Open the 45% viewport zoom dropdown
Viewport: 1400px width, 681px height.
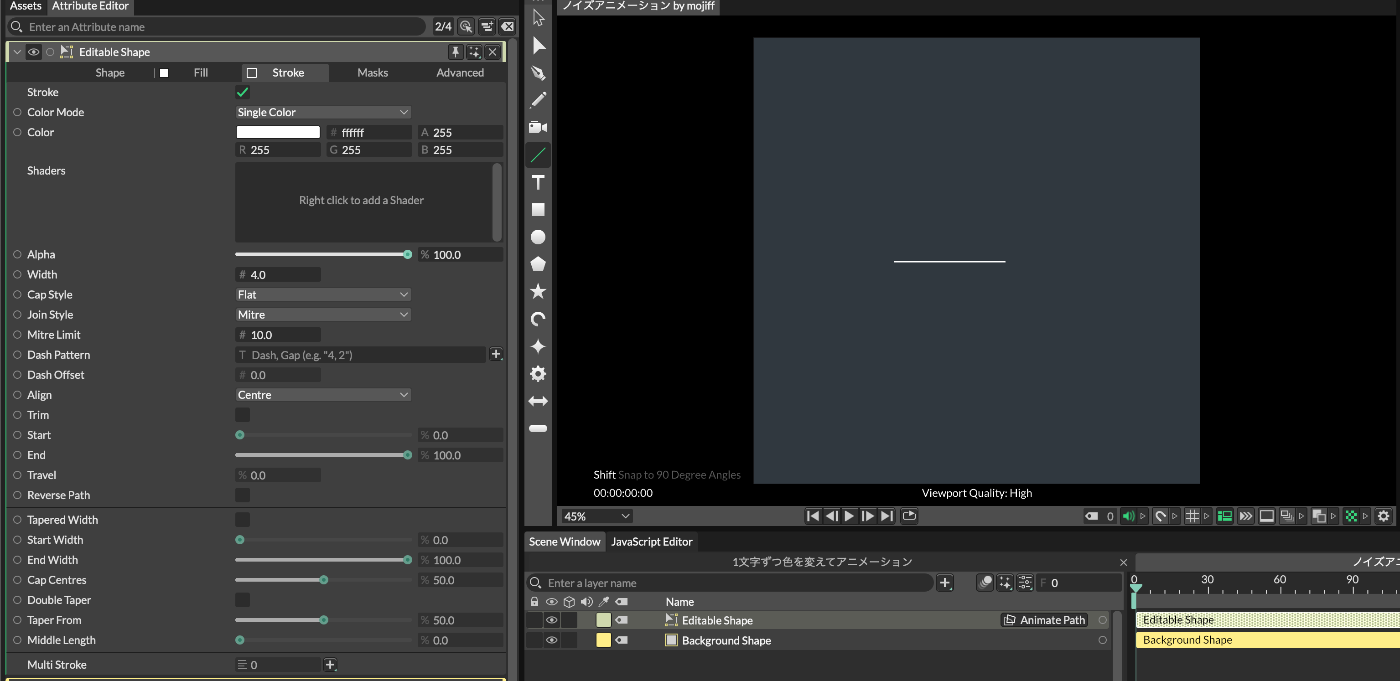point(597,516)
